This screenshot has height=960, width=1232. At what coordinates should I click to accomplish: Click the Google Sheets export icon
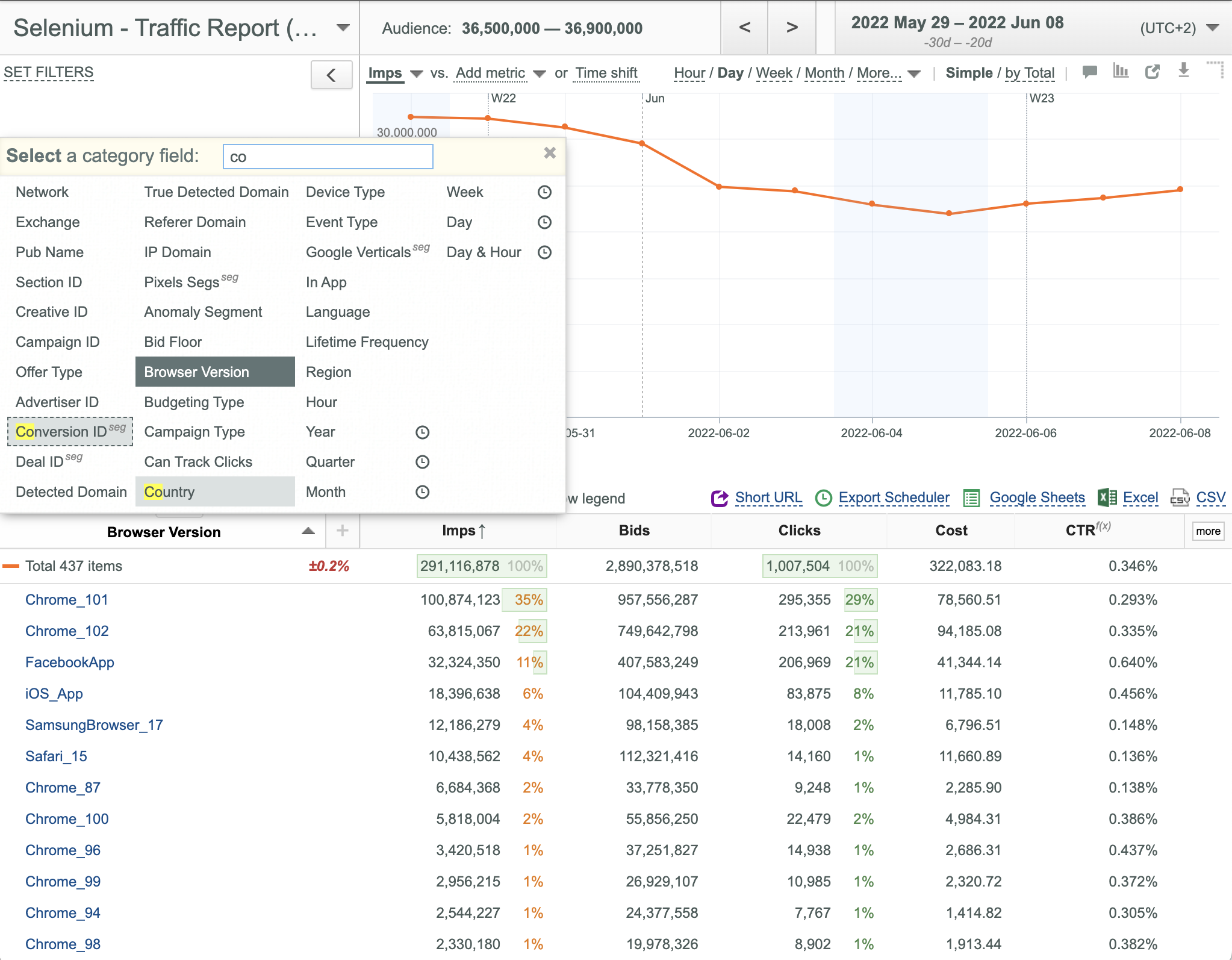[x=971, y=498]
